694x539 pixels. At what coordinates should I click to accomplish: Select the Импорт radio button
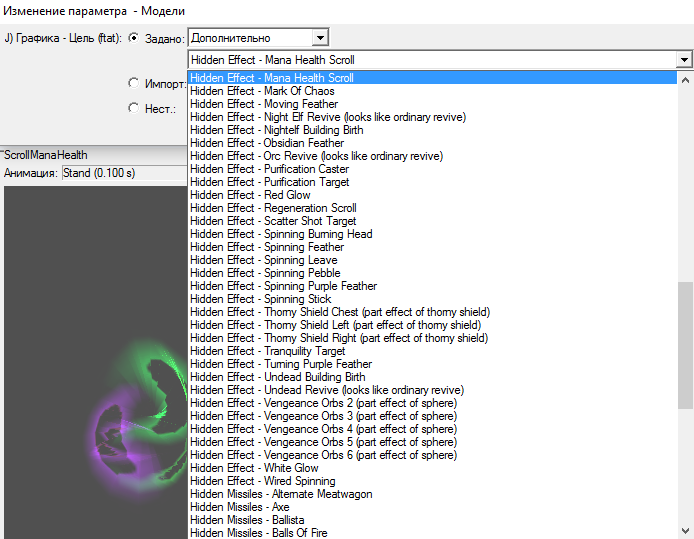click(x=134, y=83)
